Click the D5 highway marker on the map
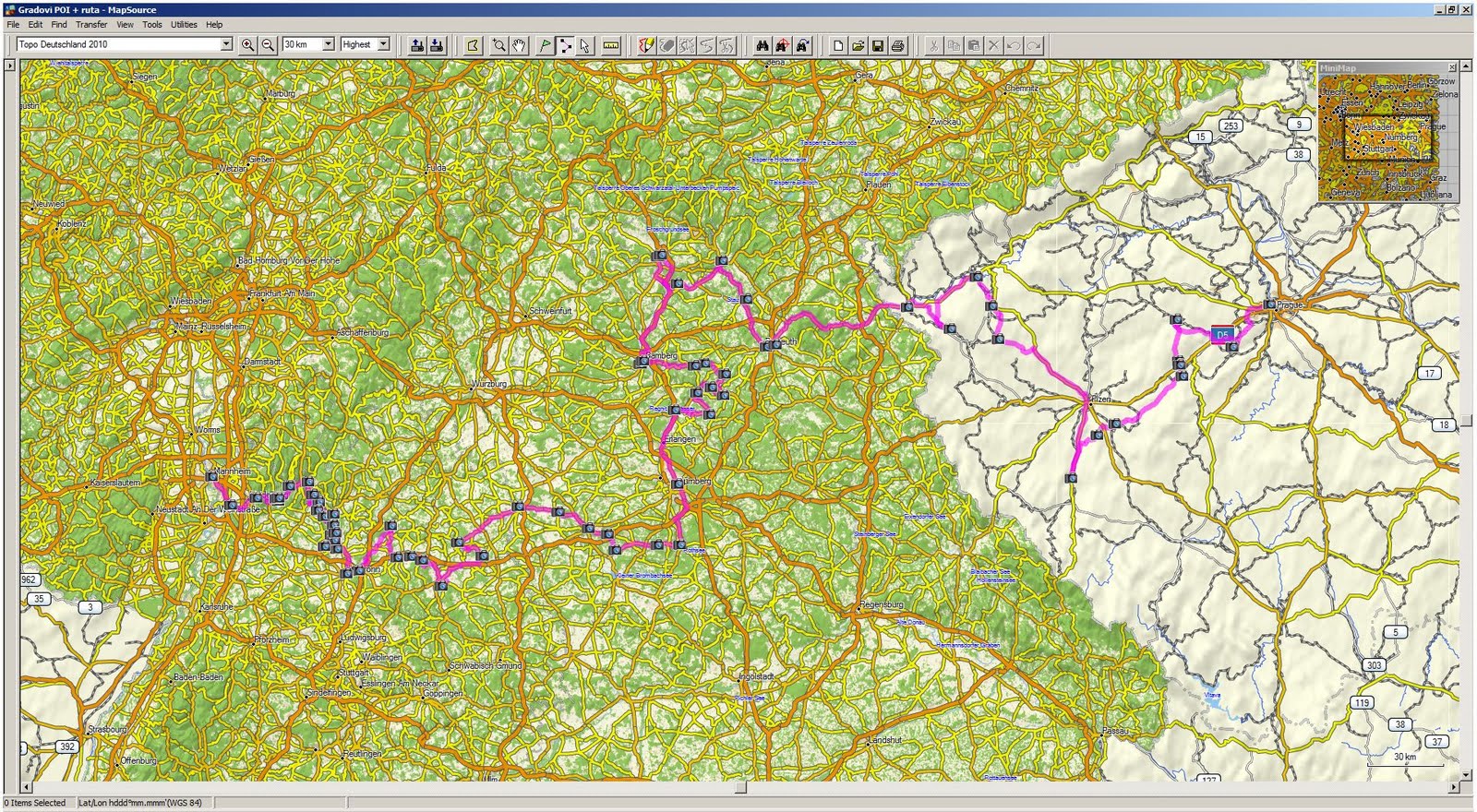Viewport: 1477px width, 812px height. [x=1223, y=335]
